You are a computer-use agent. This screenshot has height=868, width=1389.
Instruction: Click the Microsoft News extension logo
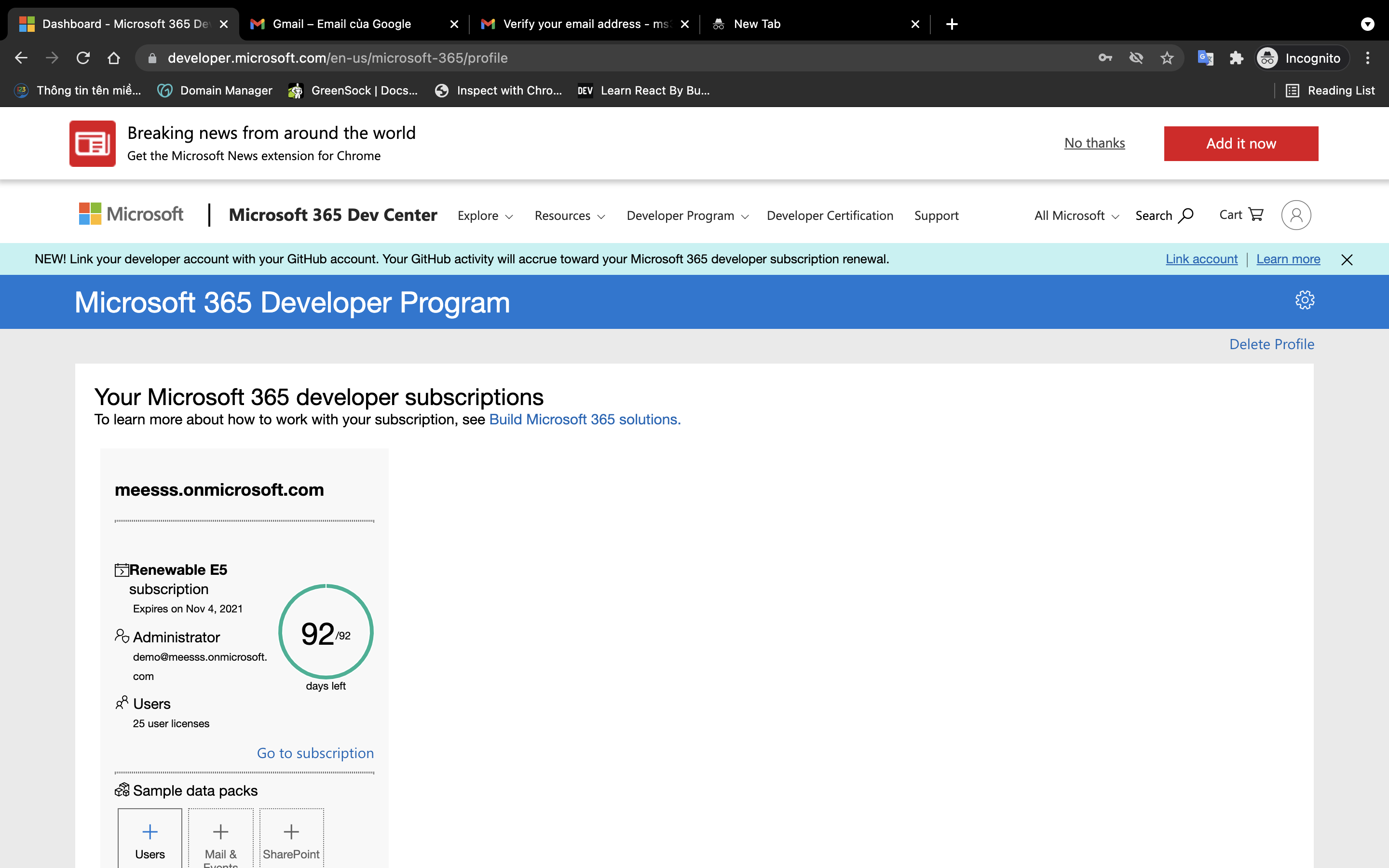pyautogui.click(x=92, y=143)
